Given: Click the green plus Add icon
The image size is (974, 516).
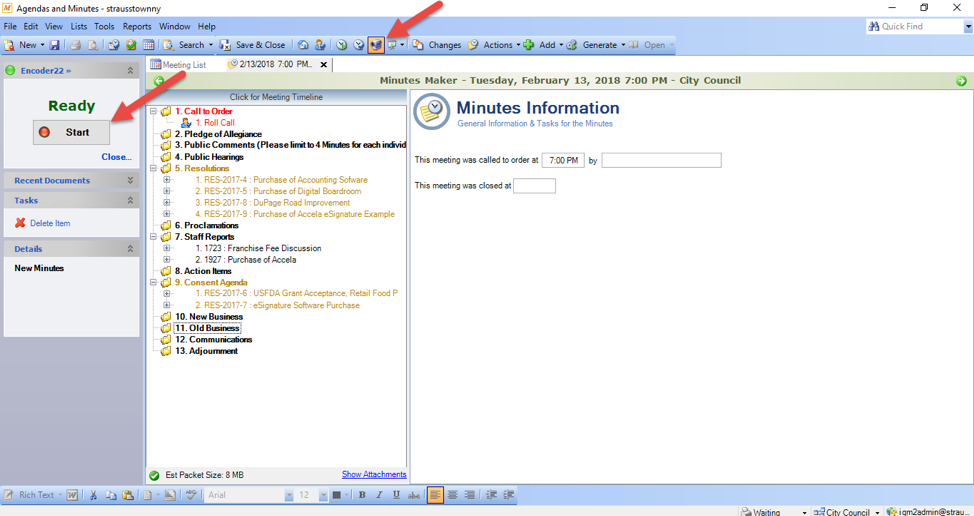Looking at the screenshot, I should [x=529, y=45].
